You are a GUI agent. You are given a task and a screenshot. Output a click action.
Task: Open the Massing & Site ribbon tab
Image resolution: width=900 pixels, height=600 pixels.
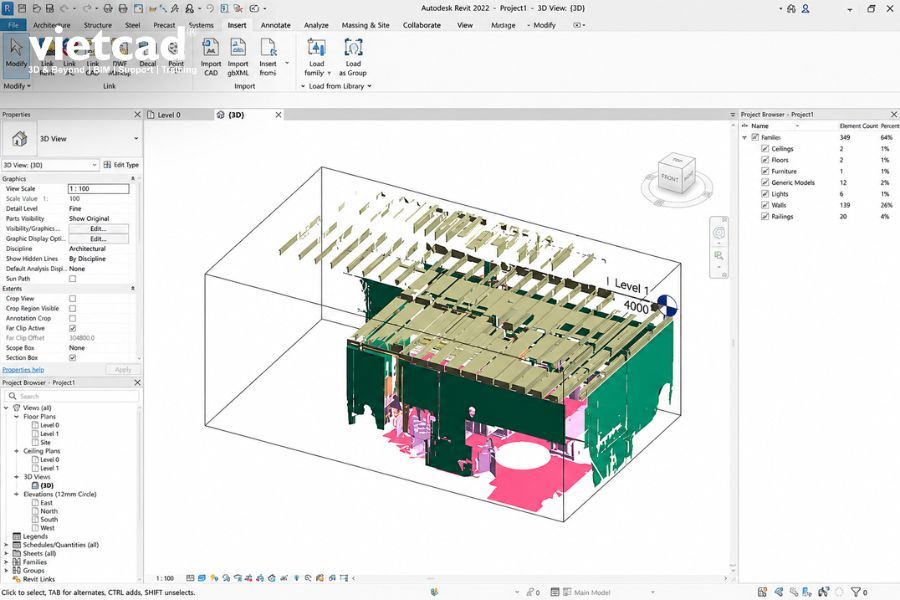[365, 25]
